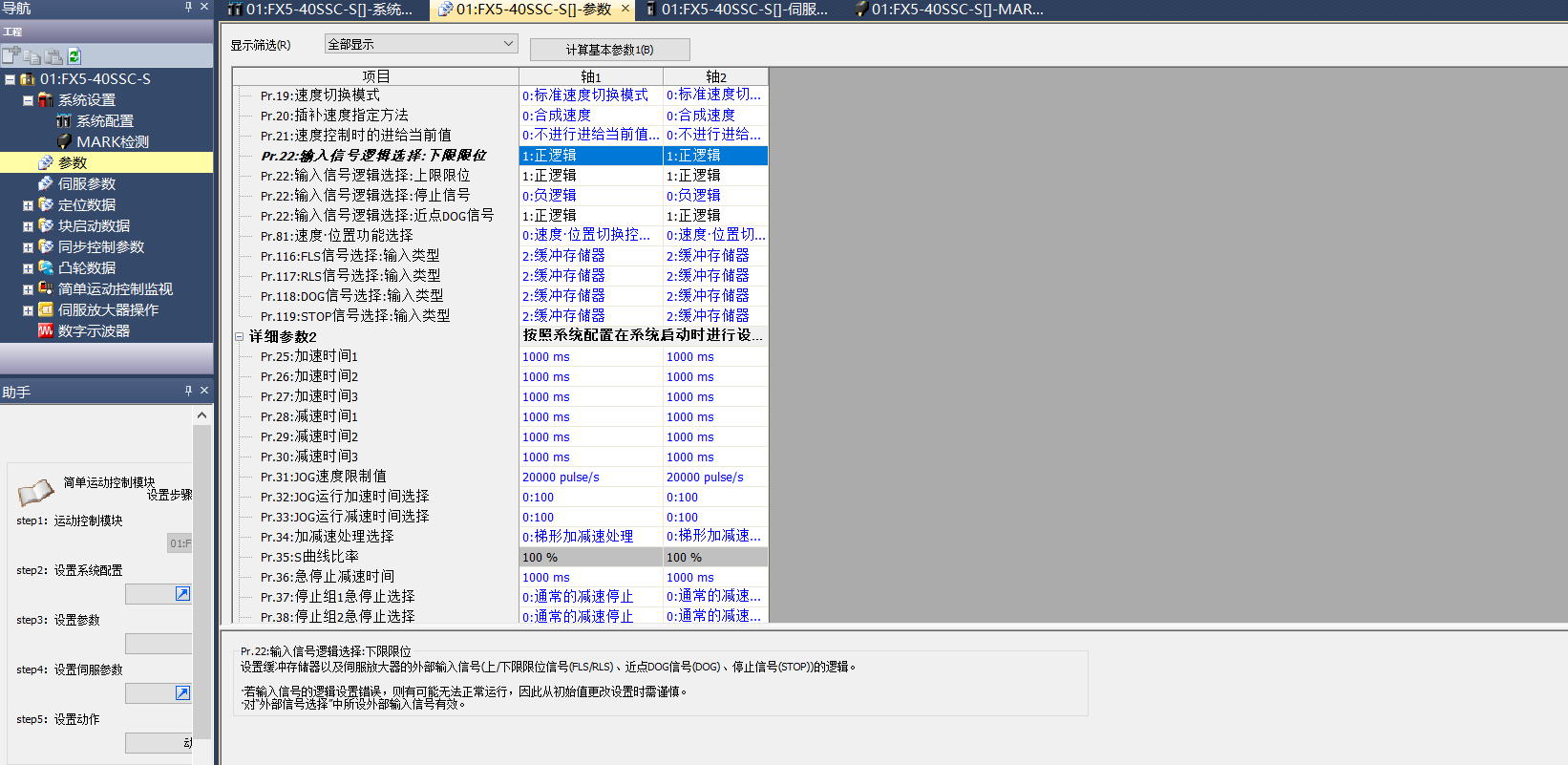Expand the 定位数据 tree node
Screen dimensions: 1568x765
point(28,205)
